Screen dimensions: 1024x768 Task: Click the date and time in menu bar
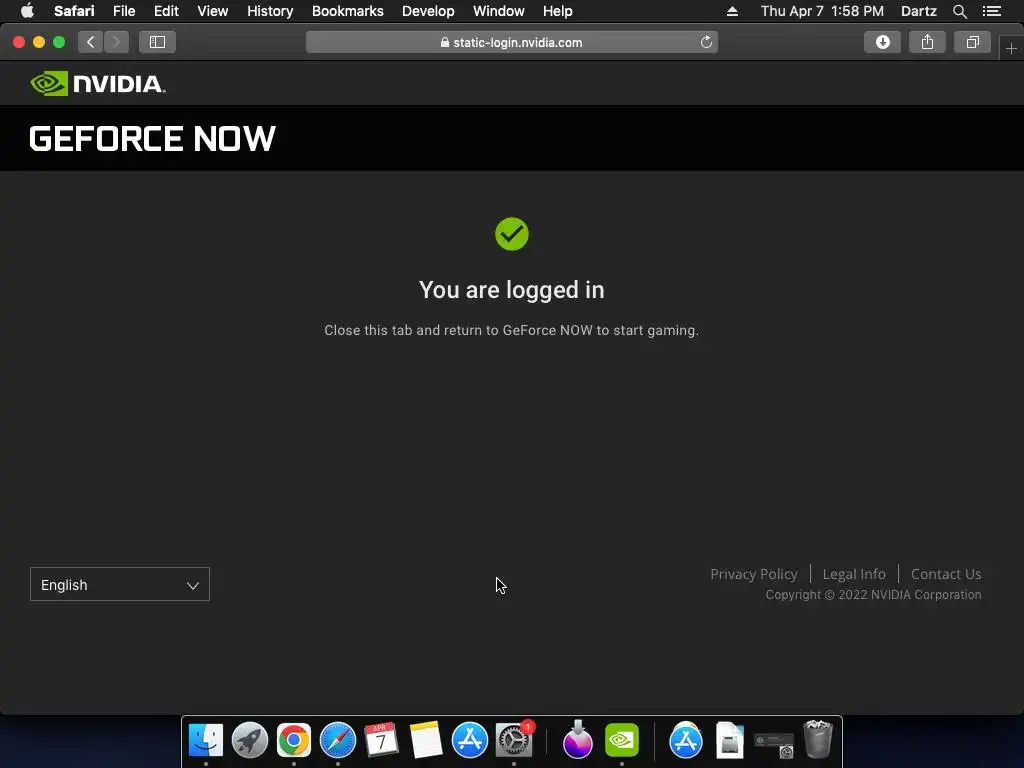822,11
